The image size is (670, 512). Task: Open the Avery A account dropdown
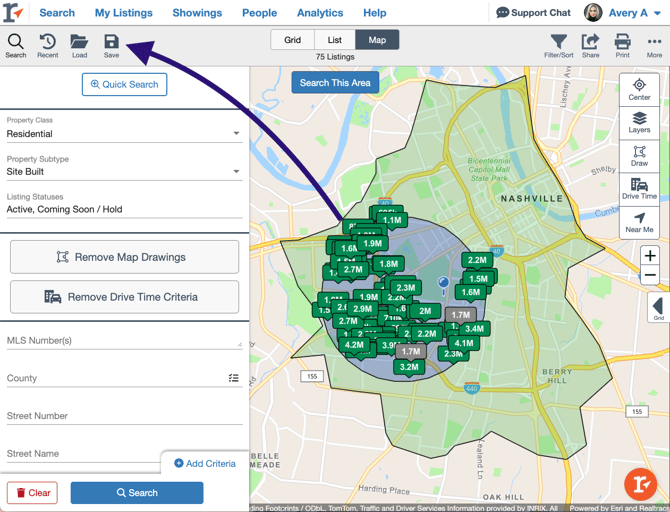[623, 13]
